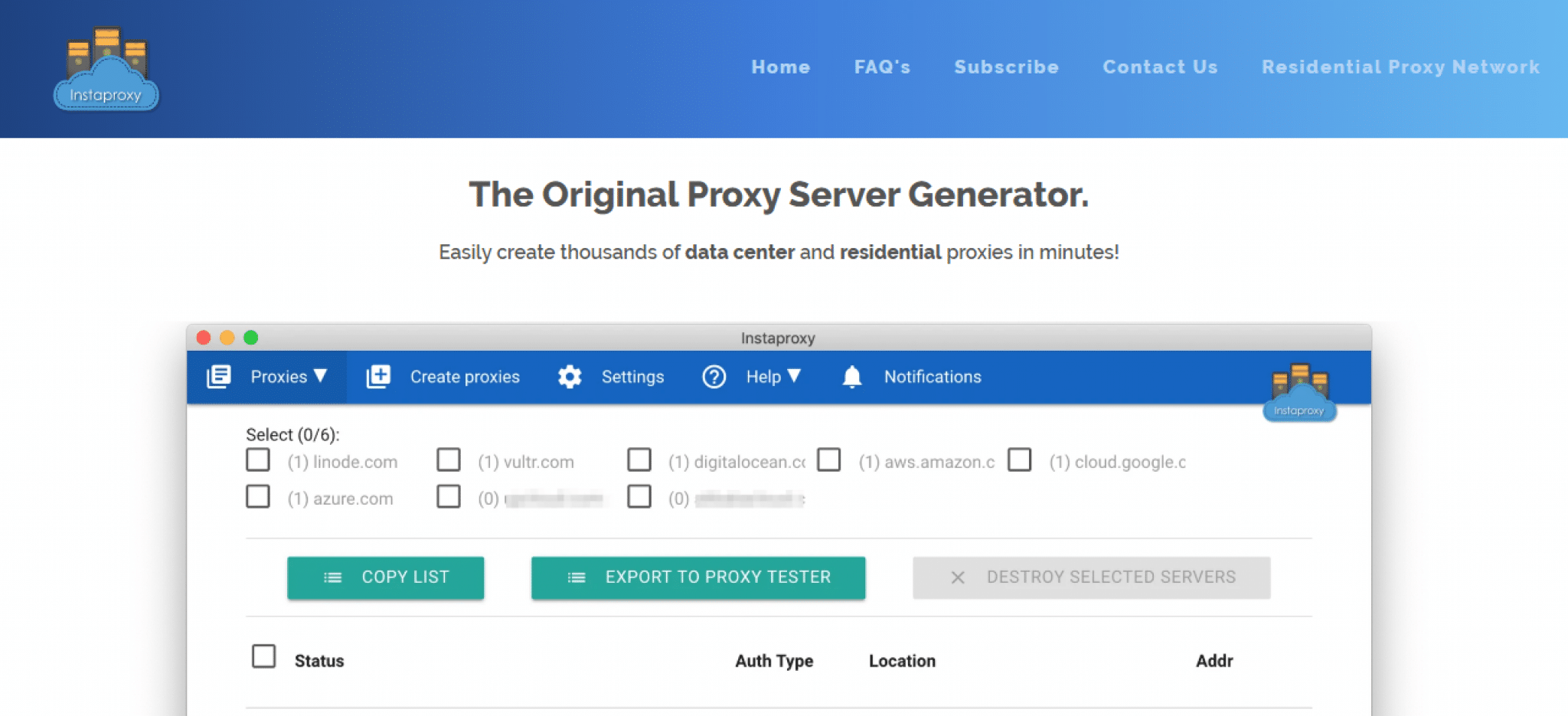Click the Help question mark icon

pyautogui.click(x=714, y=377)
